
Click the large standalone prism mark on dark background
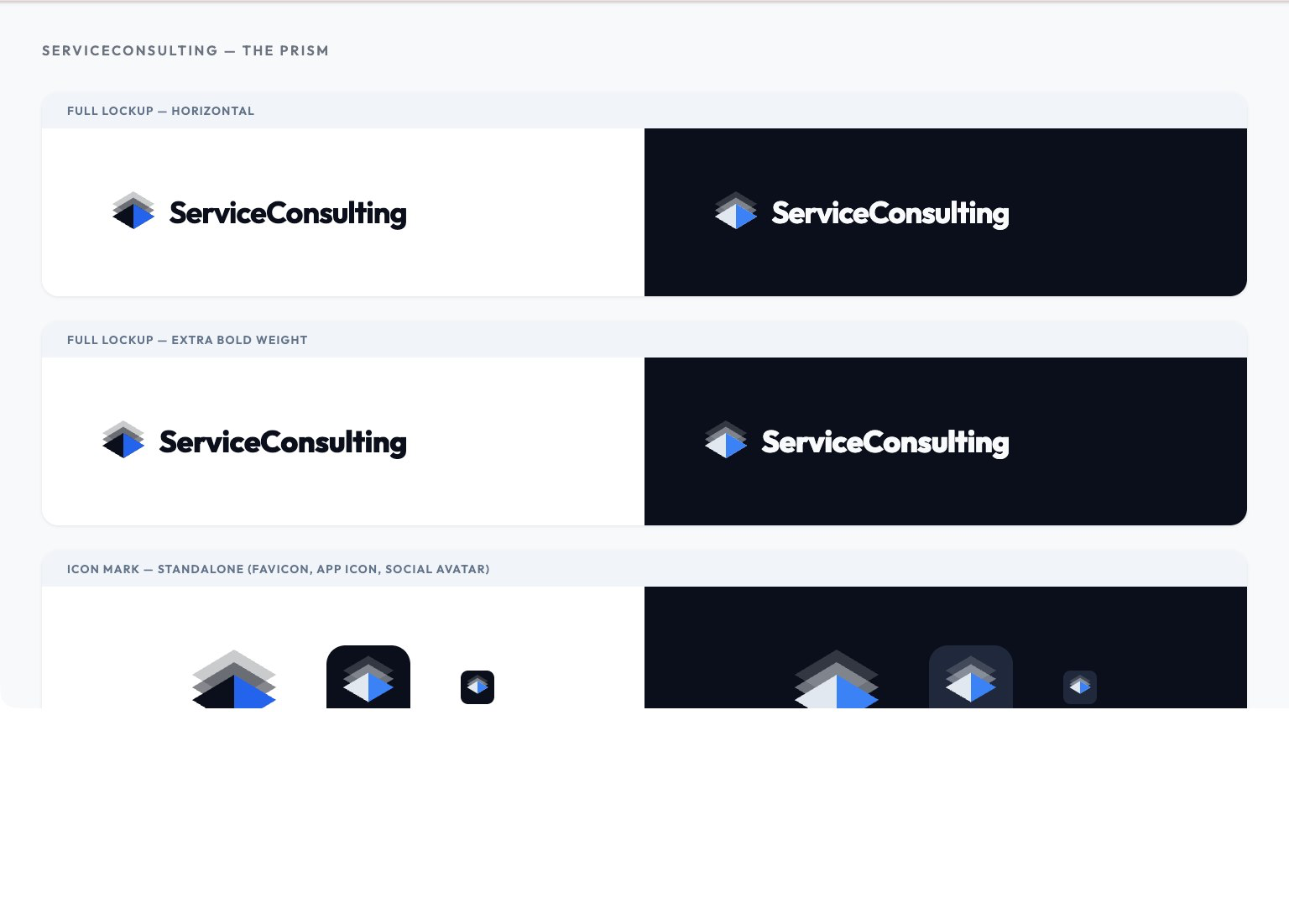point(837,680)
